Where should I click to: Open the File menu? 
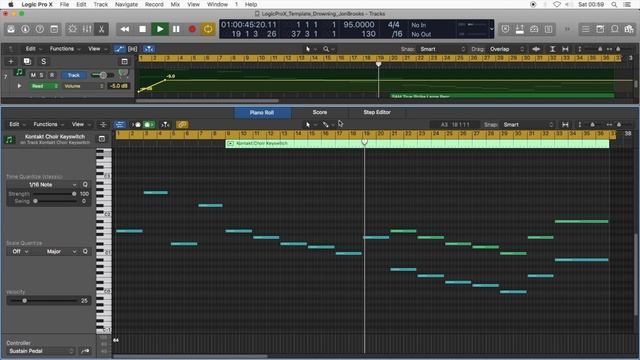coord(64,4)
